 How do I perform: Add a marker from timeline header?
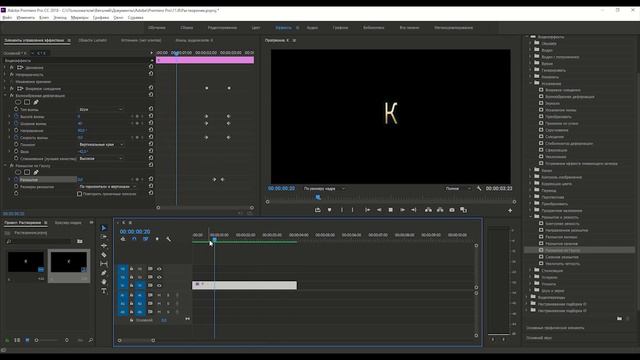tap(157, 239)
